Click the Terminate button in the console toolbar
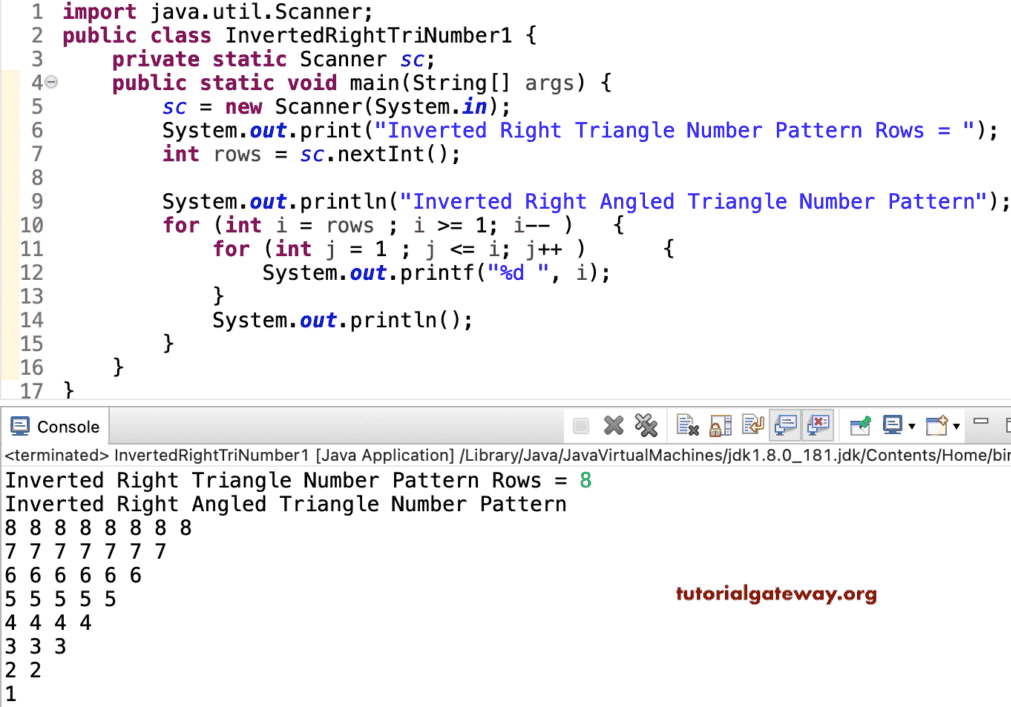 (581, 425)
